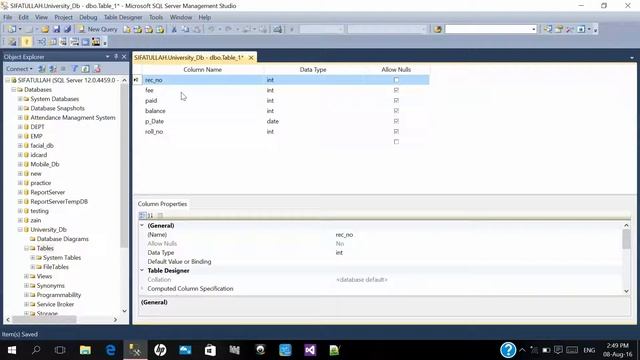The width and height of the screenshot is (640, 360).
Task: Expand the Programmability folder
Action: pos(26,295)
